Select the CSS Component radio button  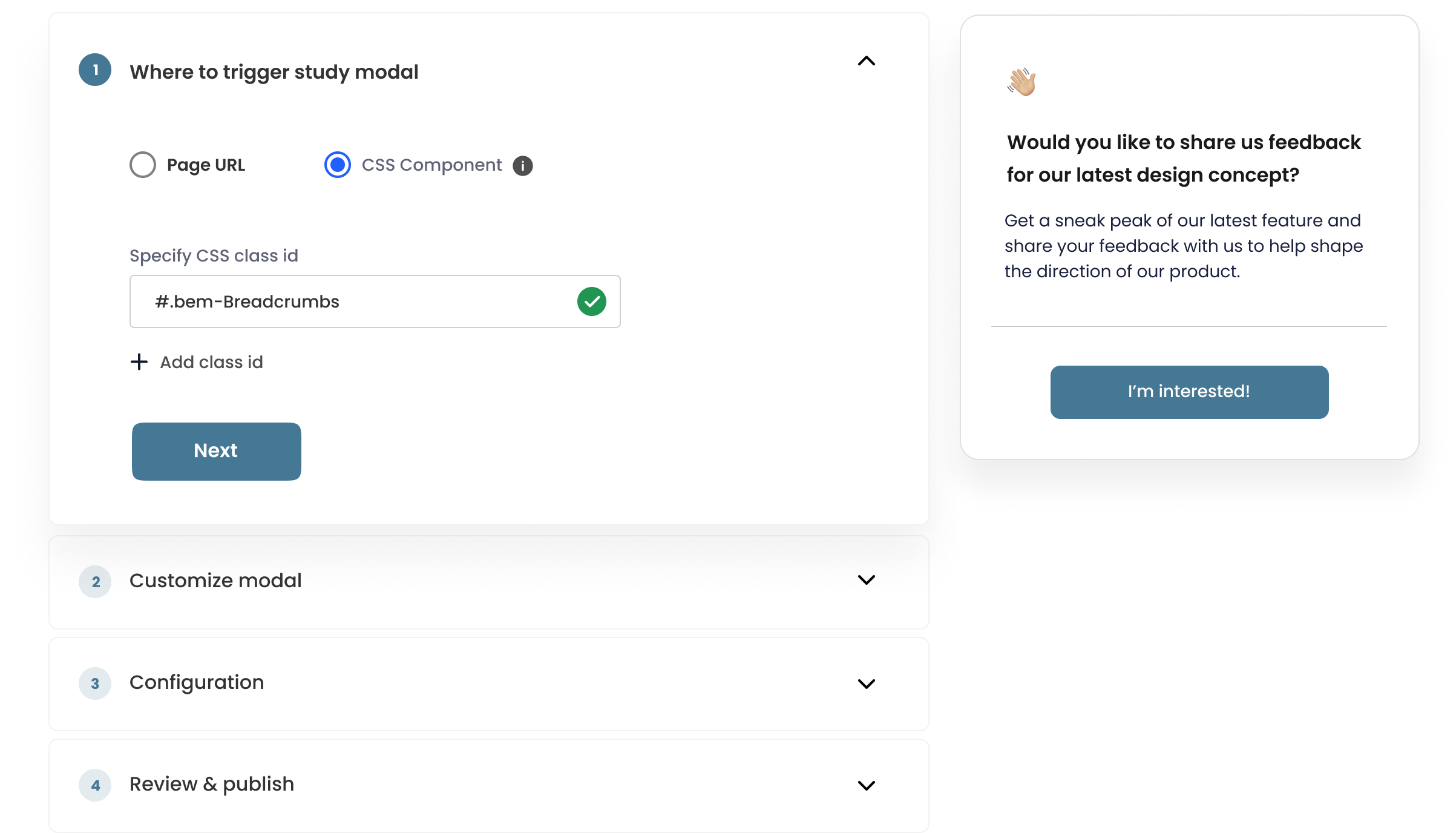[x=338, y=165]
